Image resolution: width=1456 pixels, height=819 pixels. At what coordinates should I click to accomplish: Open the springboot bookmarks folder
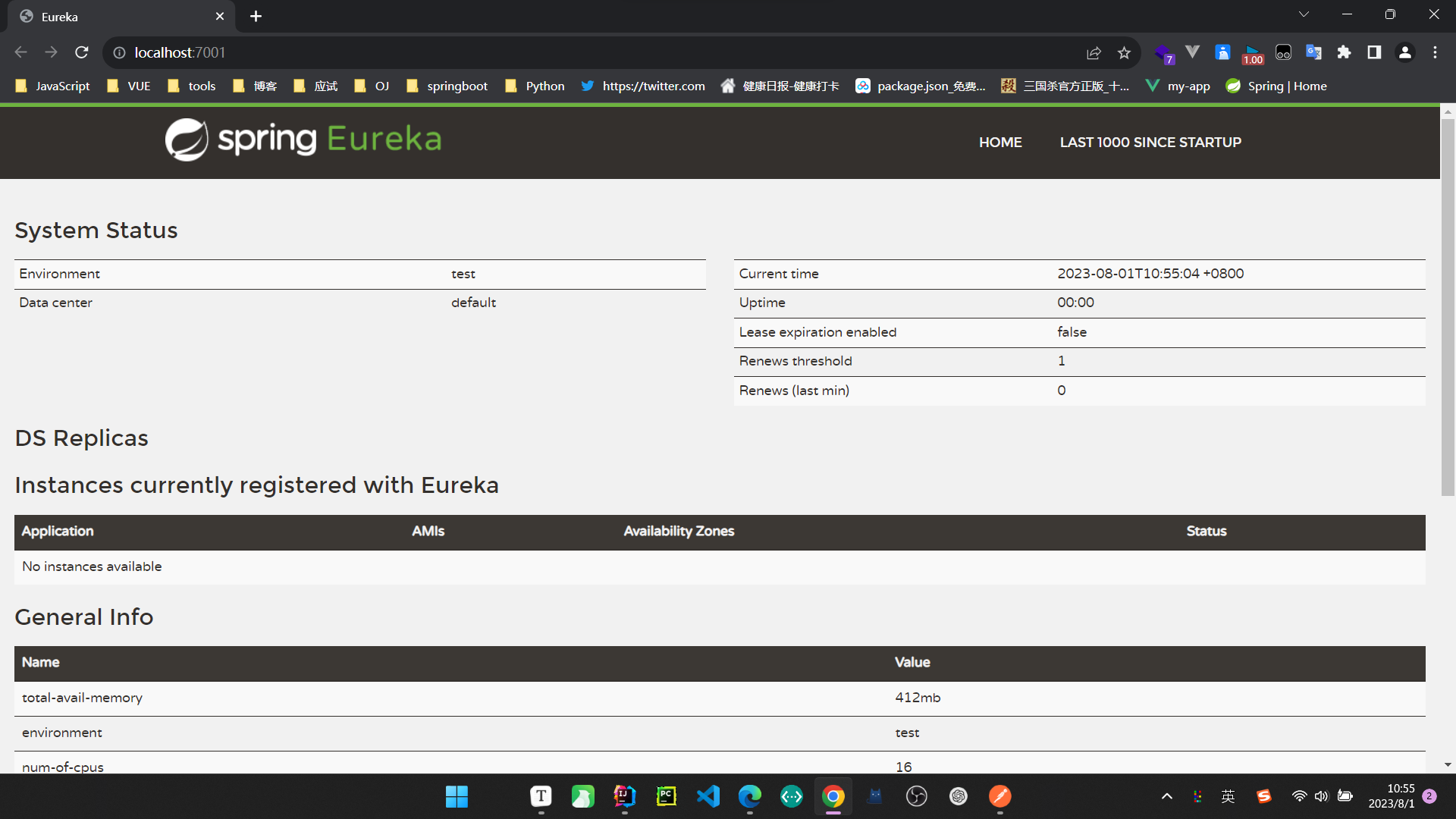click(x=447, y=86)
